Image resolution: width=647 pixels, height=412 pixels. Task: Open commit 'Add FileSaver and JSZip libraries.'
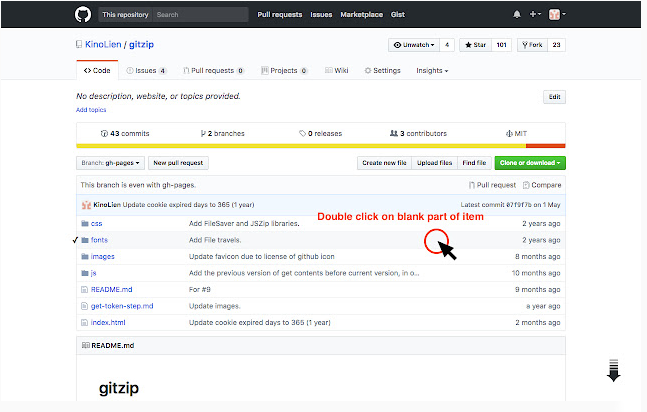pyautogui.click(x=244, y=224)
